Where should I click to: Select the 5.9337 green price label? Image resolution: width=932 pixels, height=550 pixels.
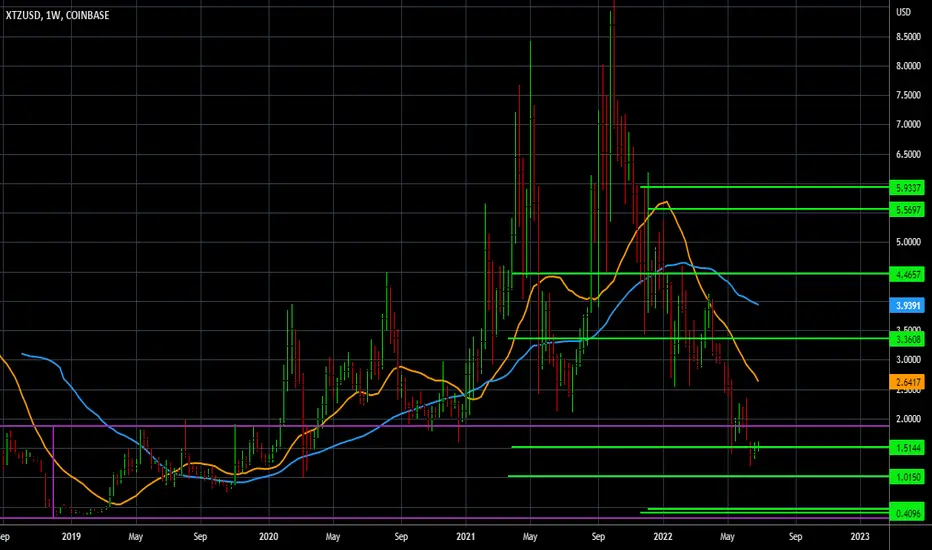point(907,188)
